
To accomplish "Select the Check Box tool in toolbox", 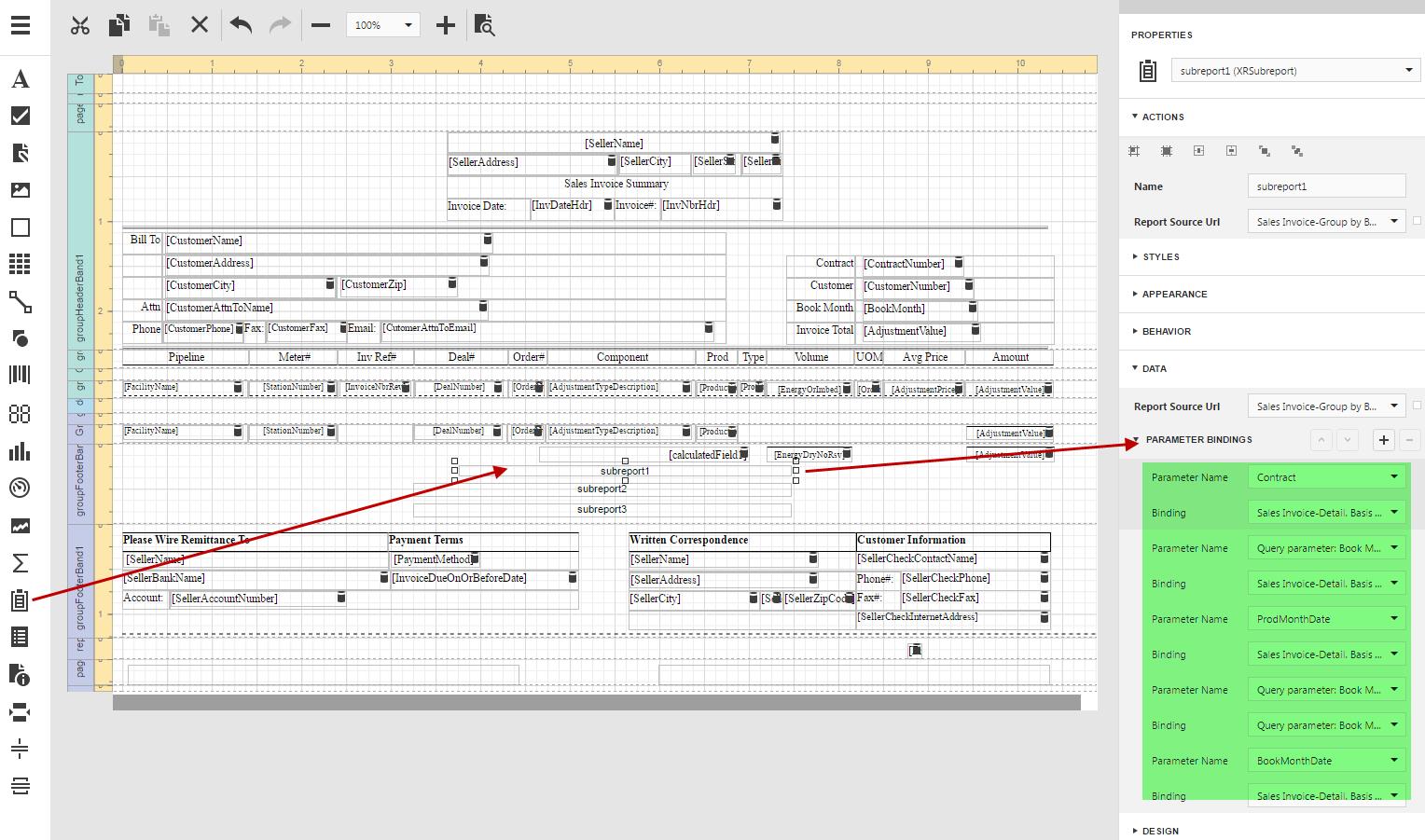I will [20, 116].
